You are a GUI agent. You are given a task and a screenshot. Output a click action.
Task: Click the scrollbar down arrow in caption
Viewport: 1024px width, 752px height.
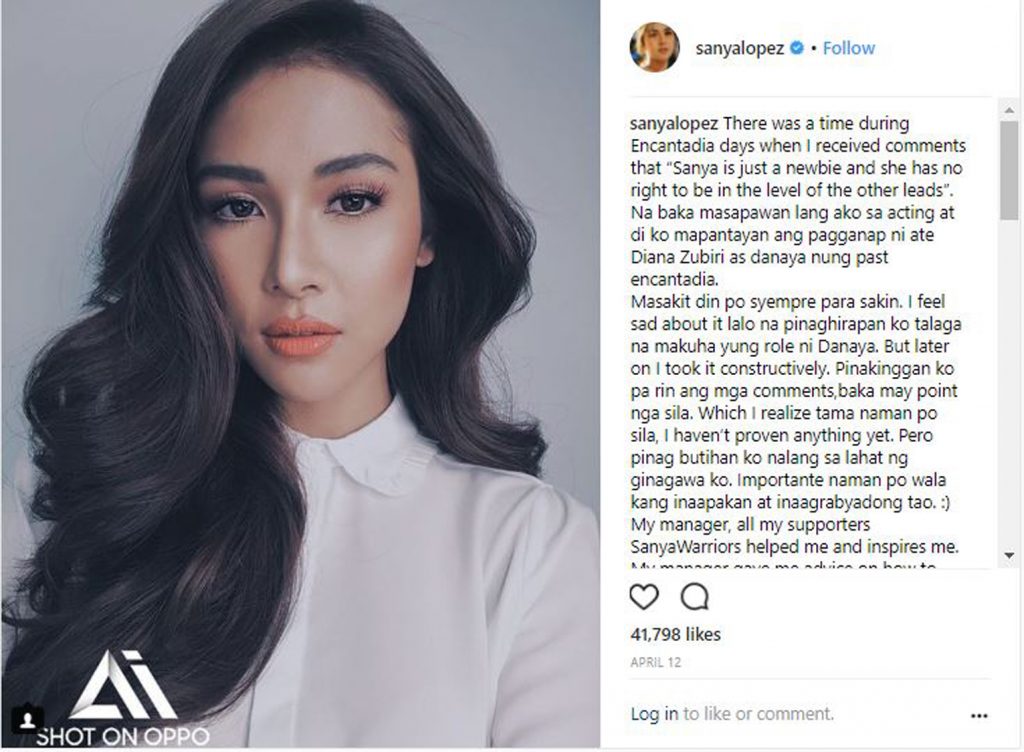[1009, 556]
